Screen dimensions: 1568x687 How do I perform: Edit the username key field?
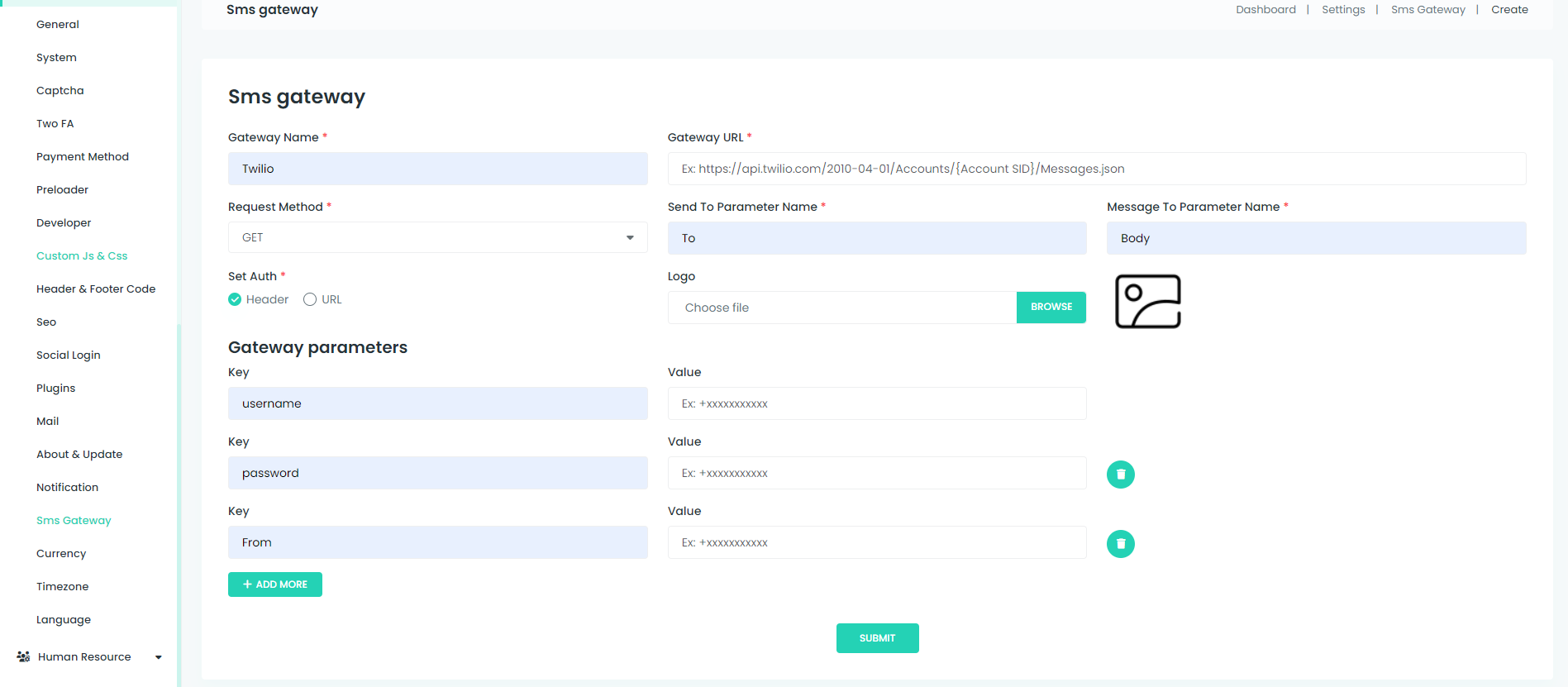pyautogui.click(x=437, y=403)
